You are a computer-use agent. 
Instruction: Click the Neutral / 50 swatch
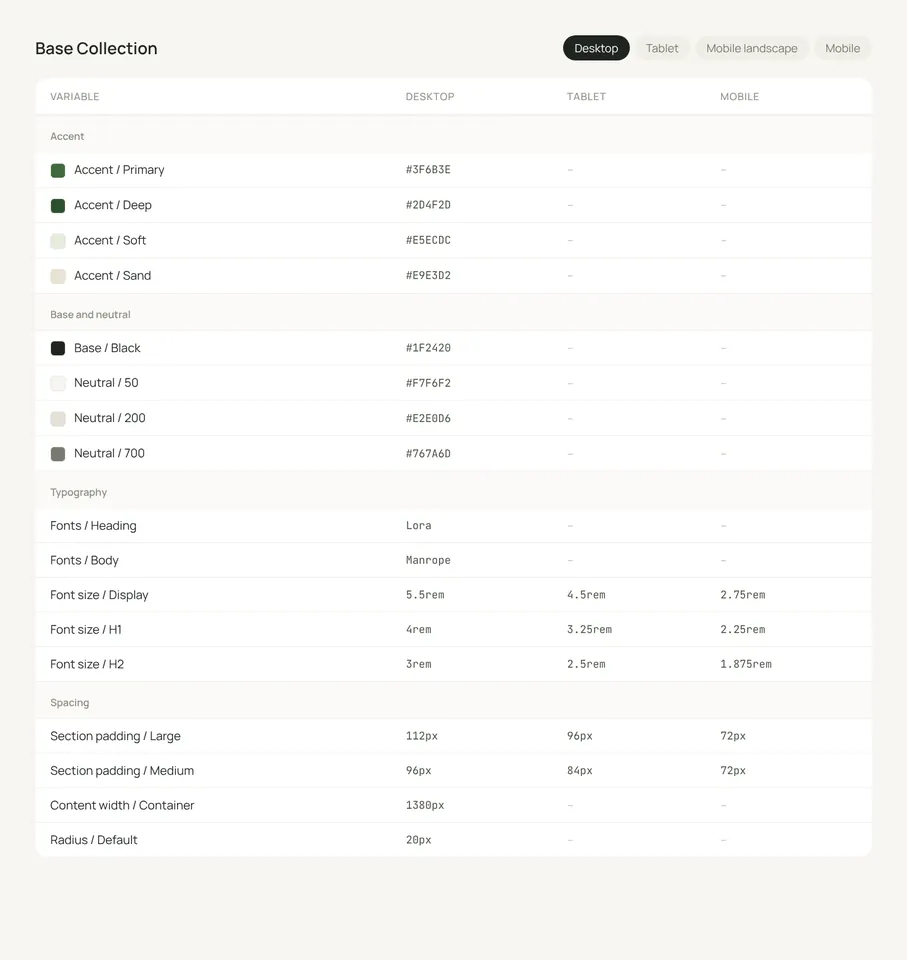[x=58, y=383]
